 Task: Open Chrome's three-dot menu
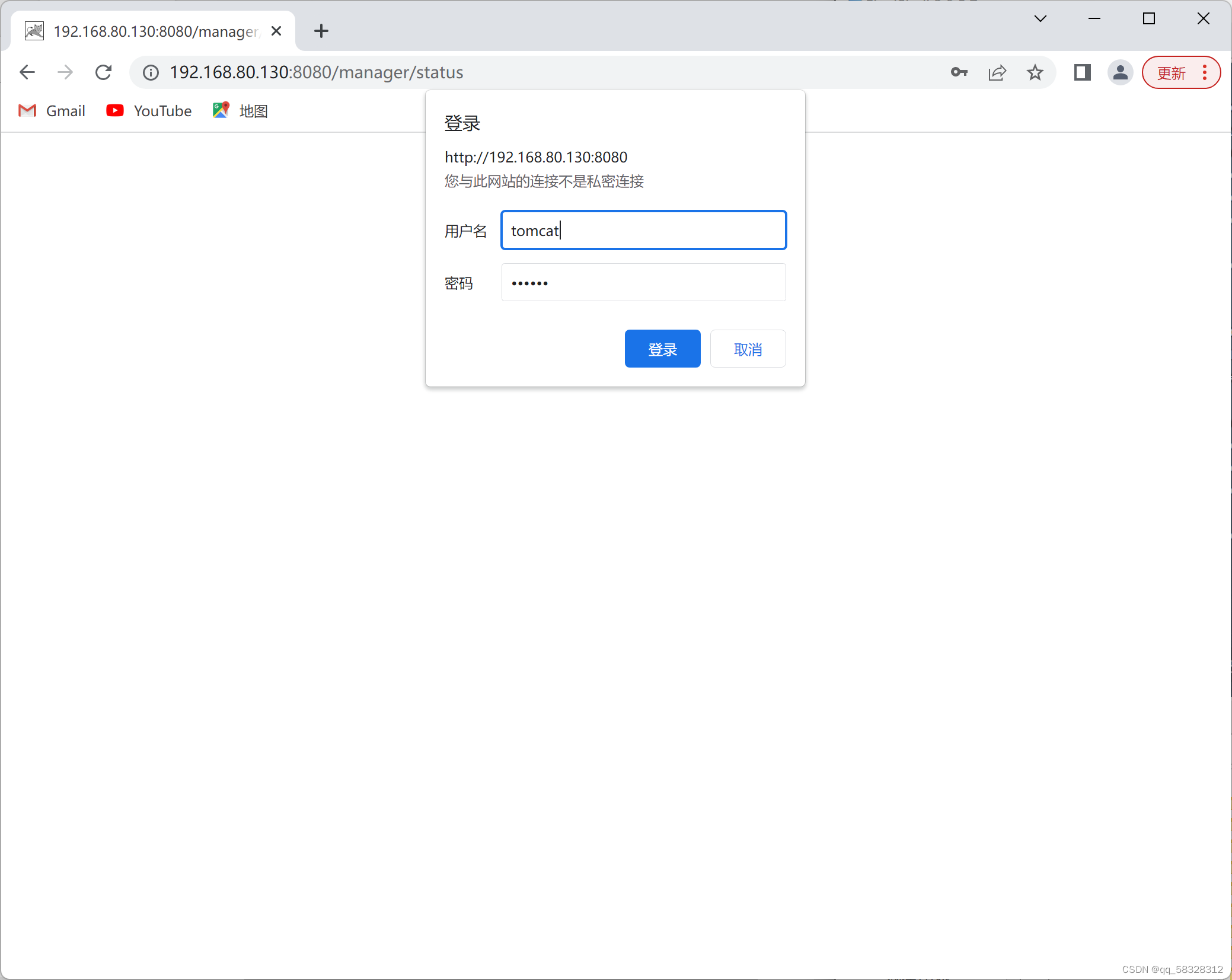point(1204,72)
